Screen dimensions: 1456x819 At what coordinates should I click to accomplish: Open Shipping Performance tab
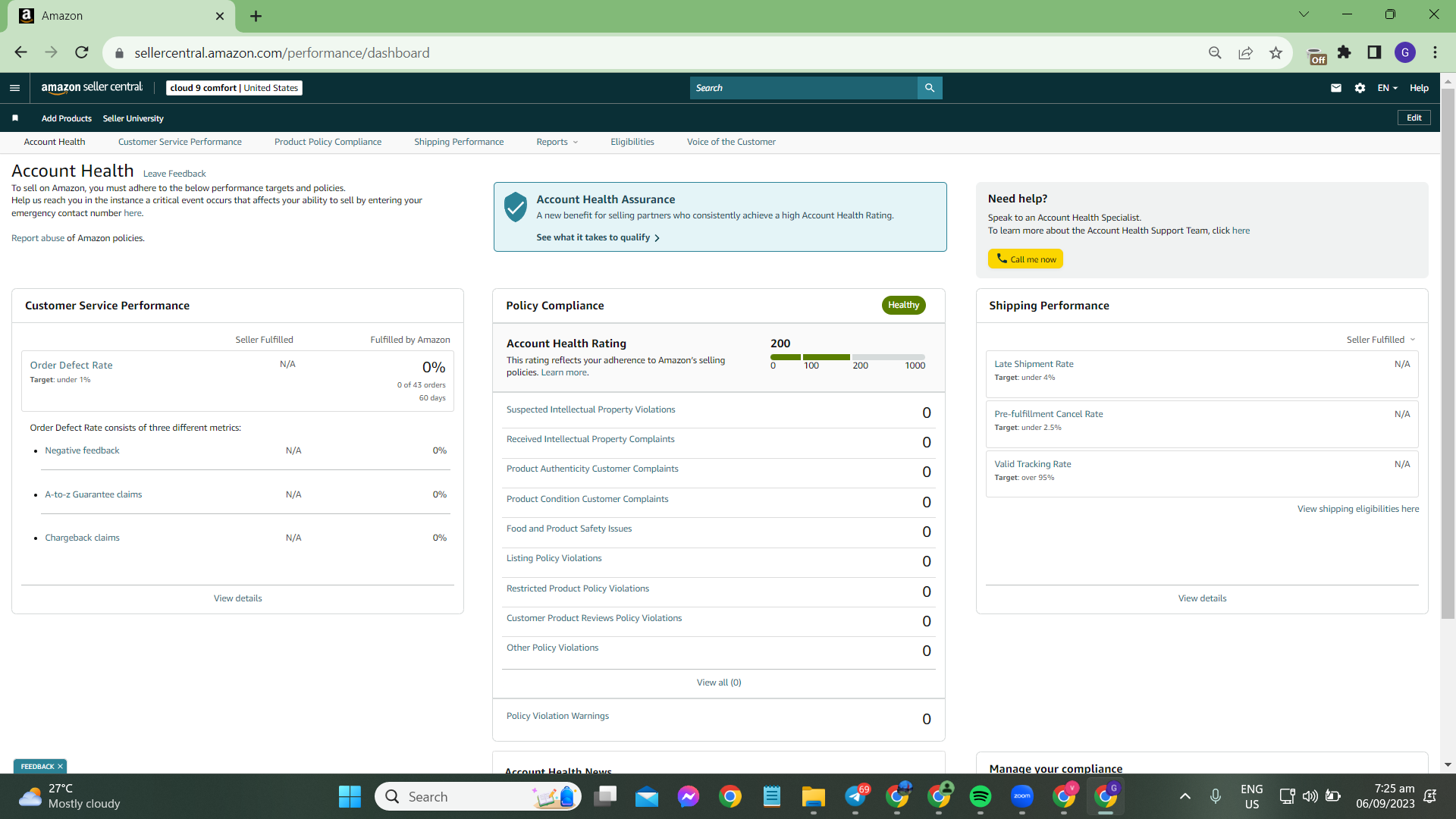pyautogui.click(x=459, y=142)
